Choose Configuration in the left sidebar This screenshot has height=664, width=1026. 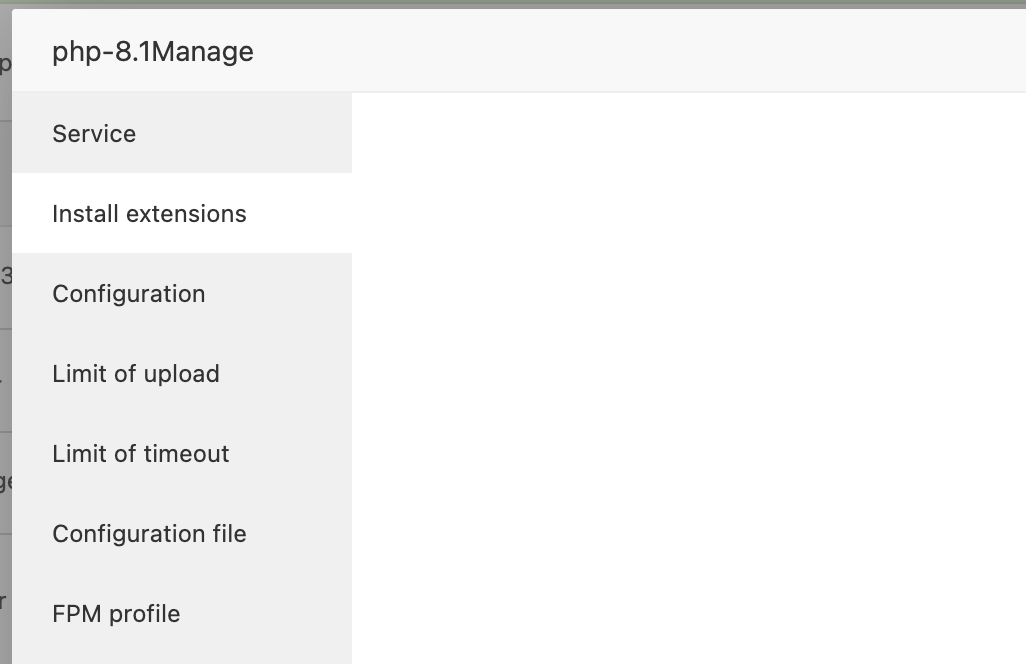click(129, 294)
